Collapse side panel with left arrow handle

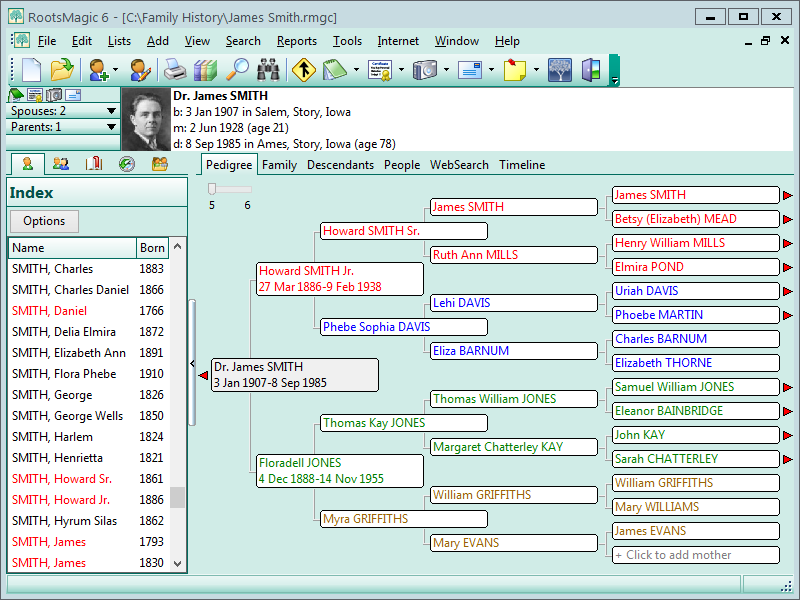coord(192,365)
